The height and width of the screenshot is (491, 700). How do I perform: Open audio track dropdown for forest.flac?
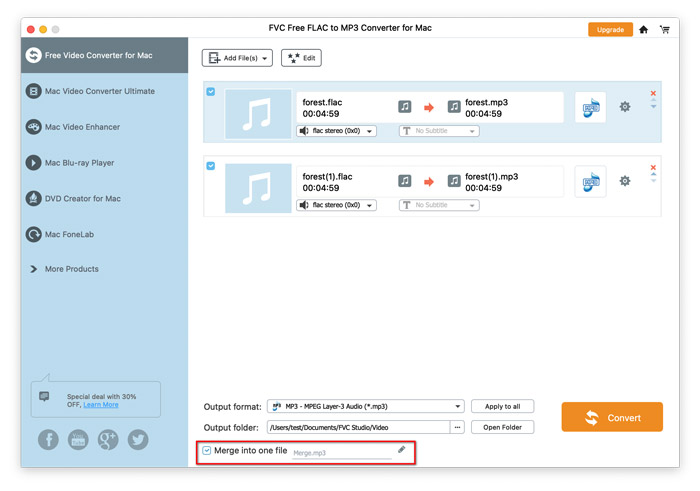336,131
